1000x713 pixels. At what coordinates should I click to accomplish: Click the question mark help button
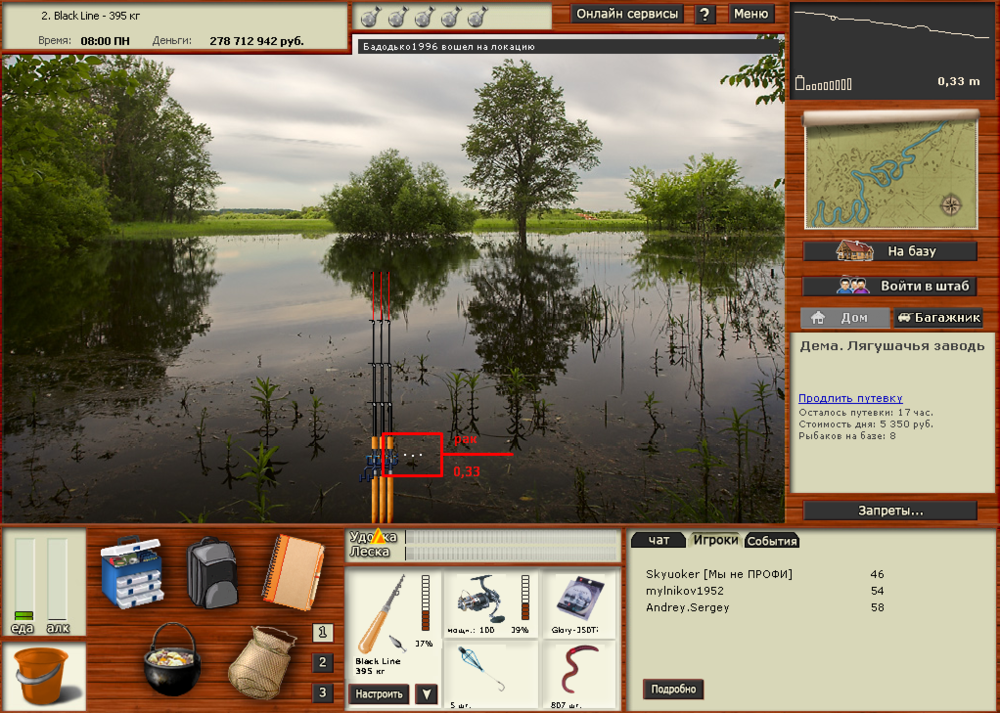[705, 14]
